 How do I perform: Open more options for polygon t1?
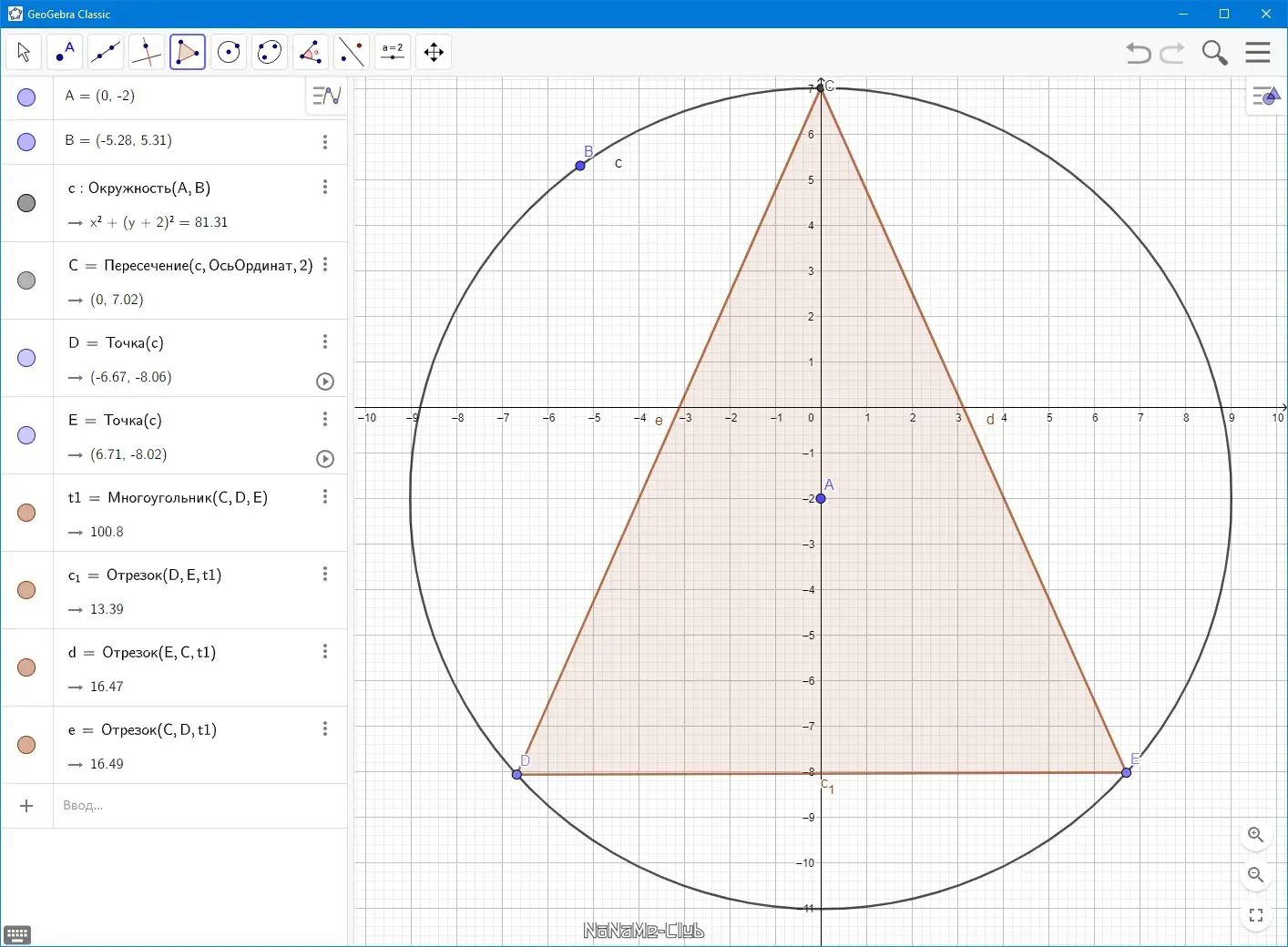(325, 496)
